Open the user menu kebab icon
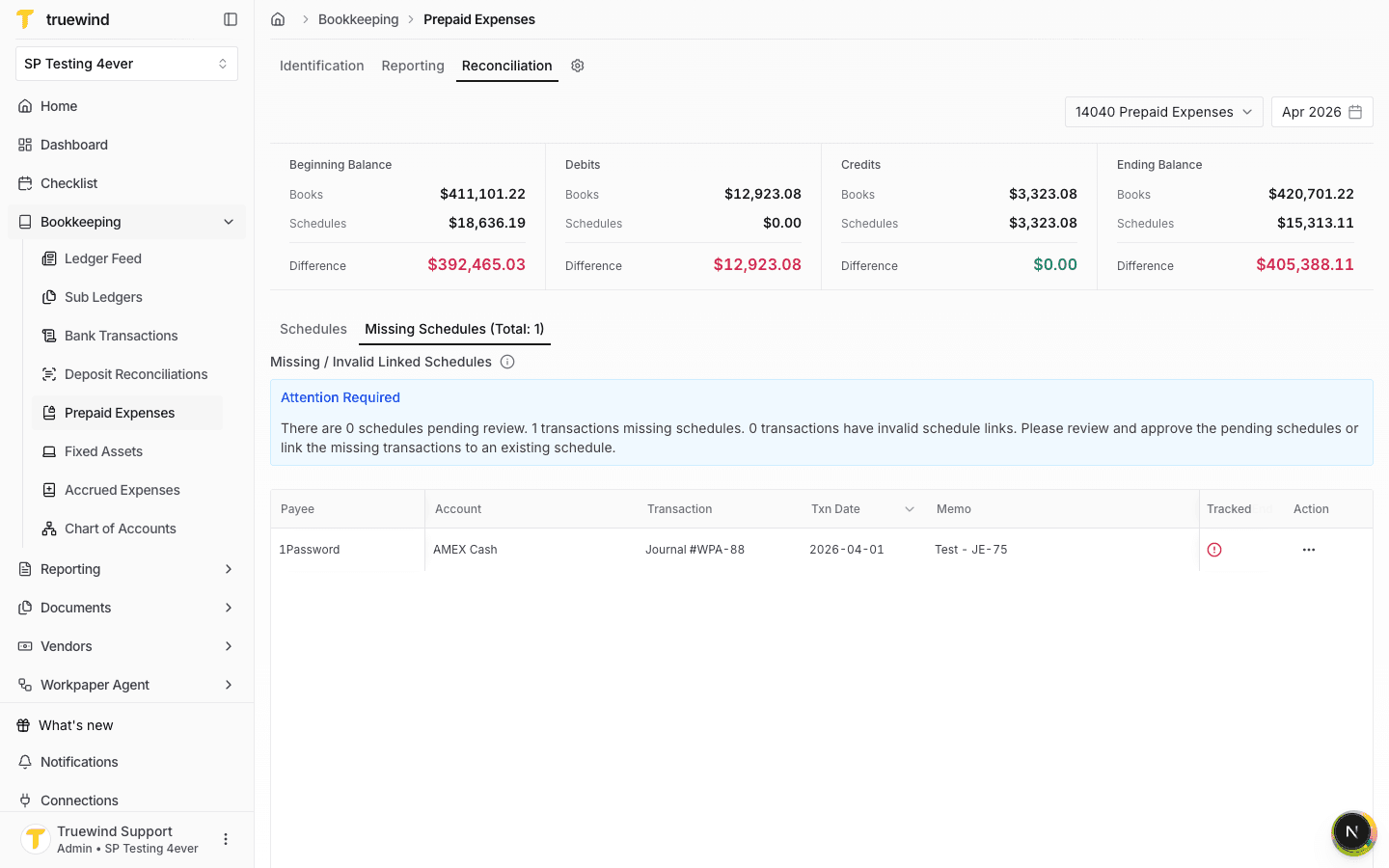The height and width of the screenshot is (868, 1389). 226,839
